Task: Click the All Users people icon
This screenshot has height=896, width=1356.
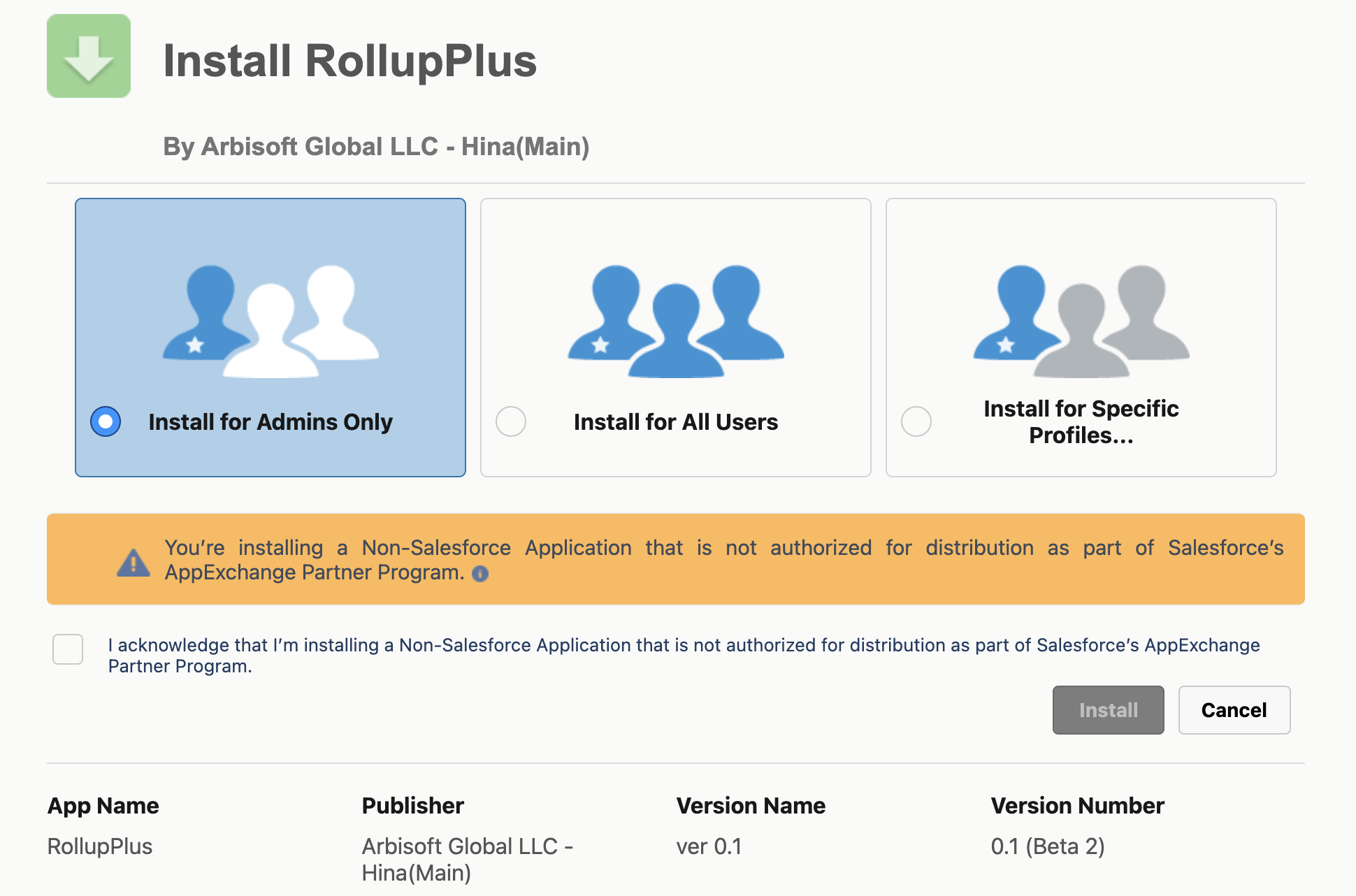Action: coord(676,321)
